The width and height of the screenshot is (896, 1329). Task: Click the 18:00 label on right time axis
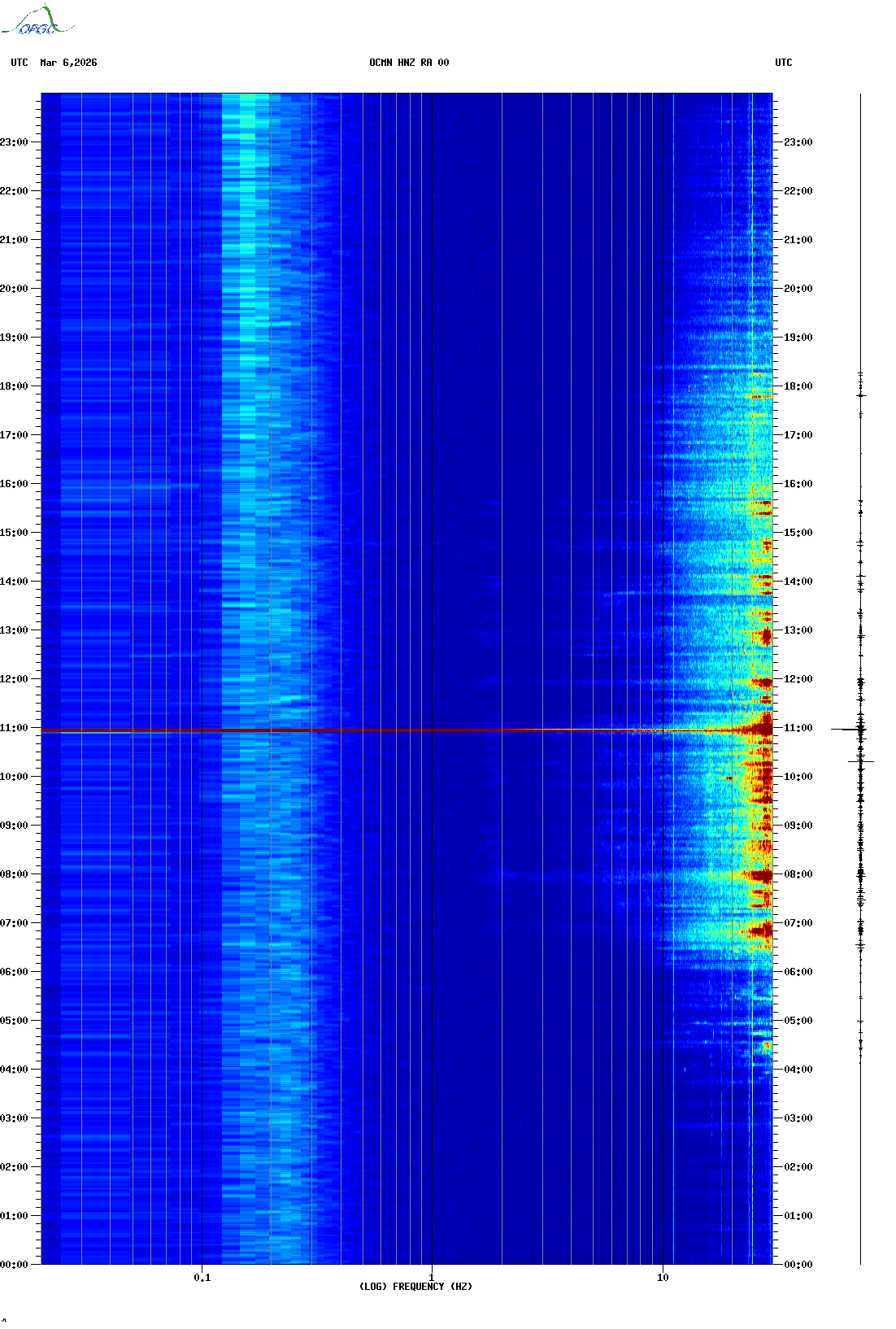pyautogui.click(x=798, y=386)
